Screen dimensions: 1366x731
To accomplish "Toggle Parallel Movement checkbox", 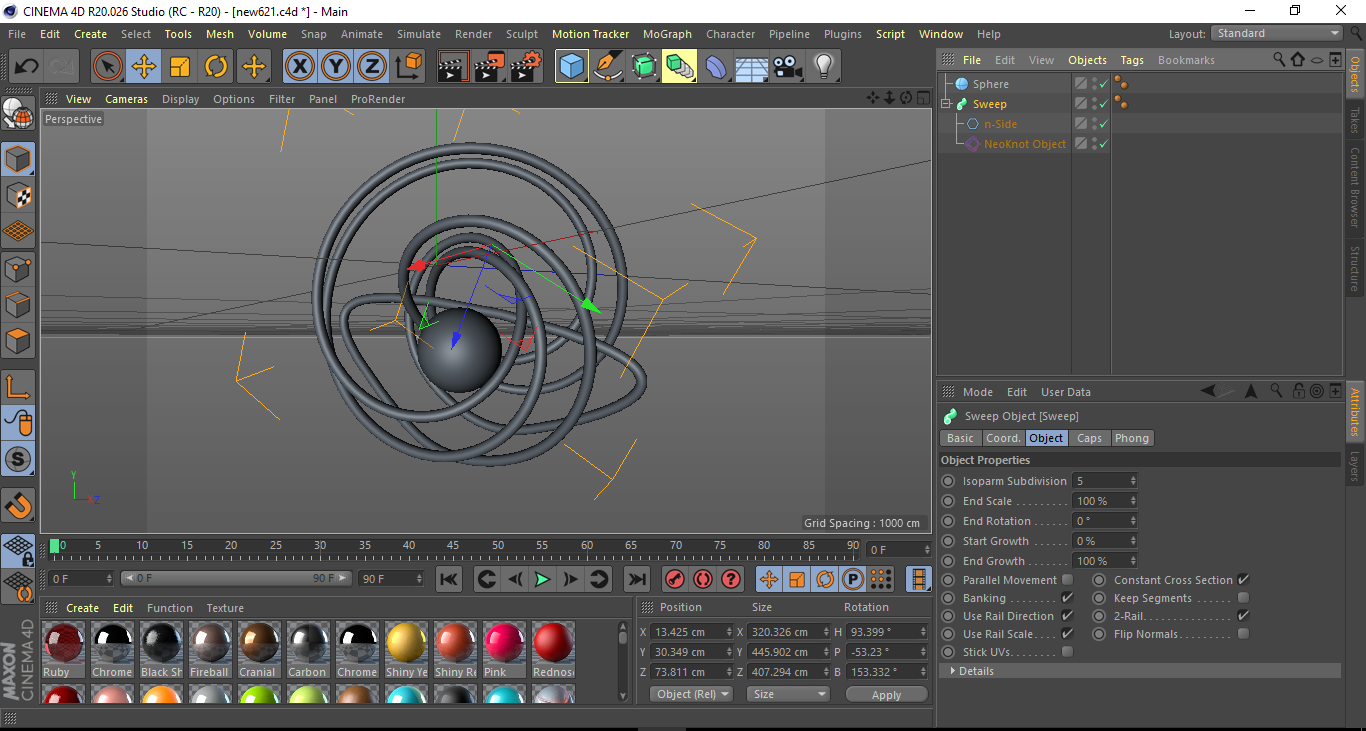I will click(x=1067, y=580).
